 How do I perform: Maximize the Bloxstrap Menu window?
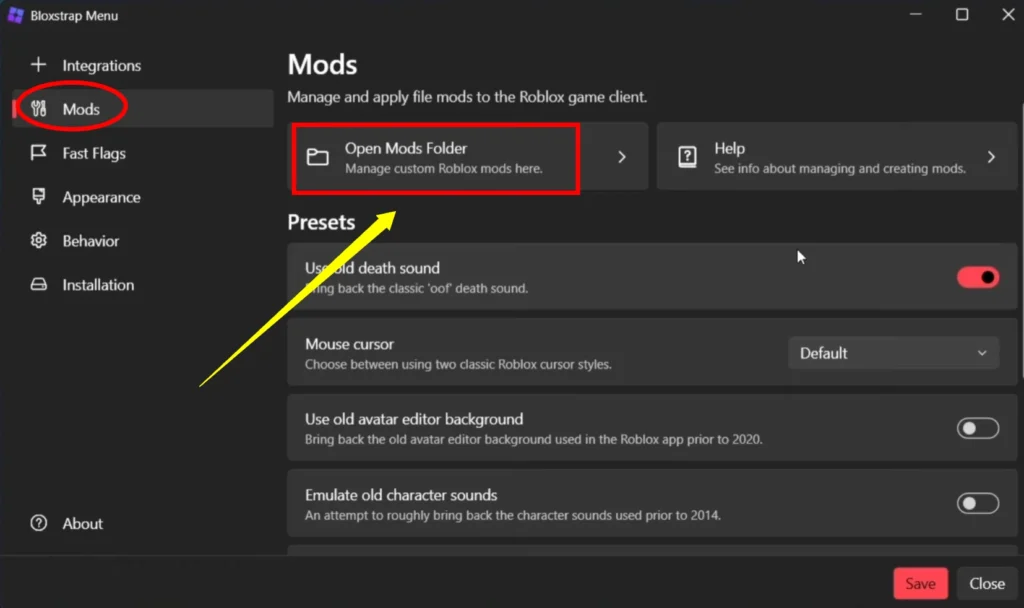coord(962,14)
